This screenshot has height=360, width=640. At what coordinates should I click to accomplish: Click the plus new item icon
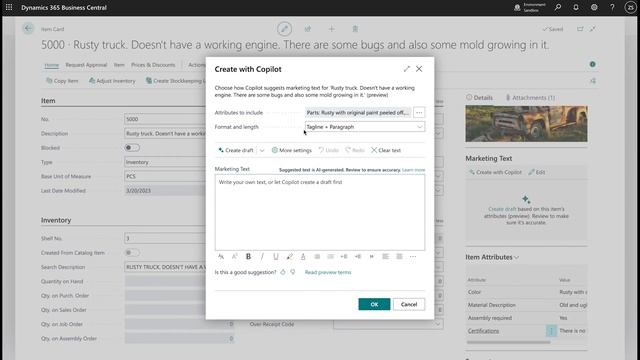click(331, 29)
